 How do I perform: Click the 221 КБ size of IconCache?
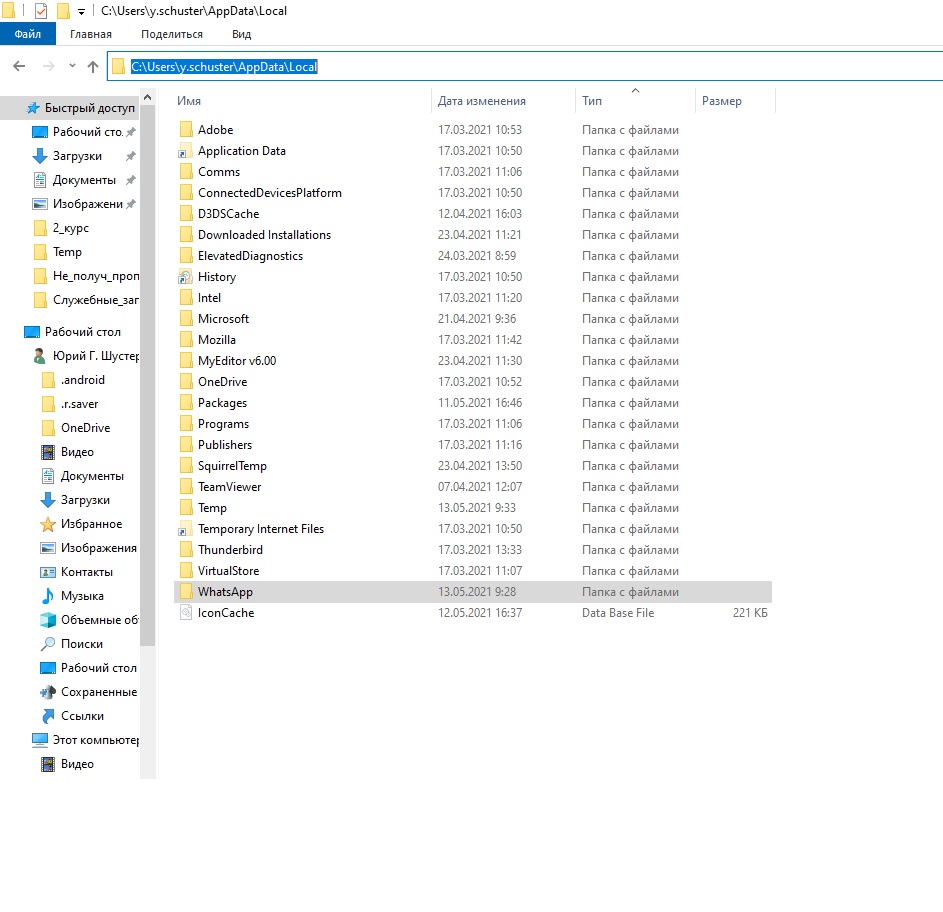pyautogui.click(x=750, y=613)
